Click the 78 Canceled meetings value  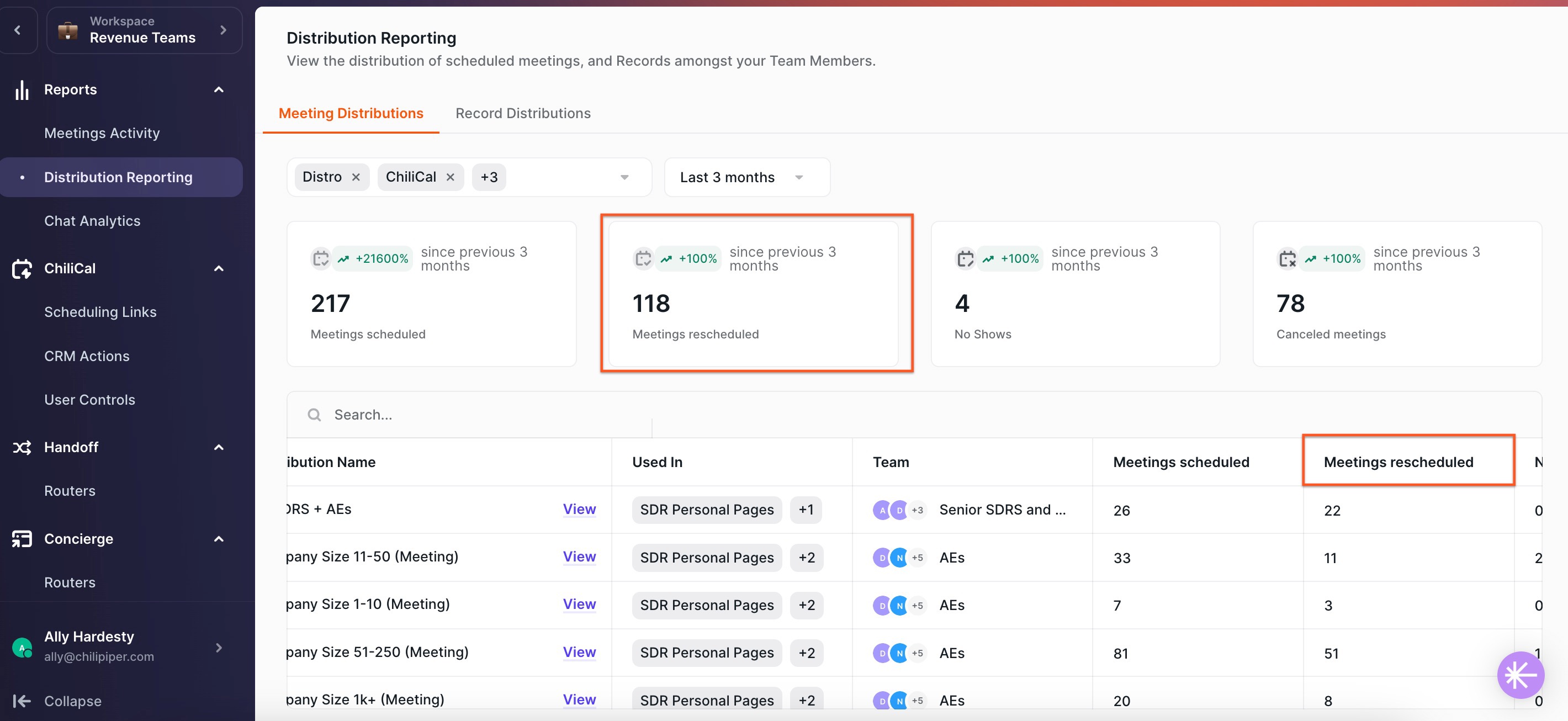point(1290,304)
